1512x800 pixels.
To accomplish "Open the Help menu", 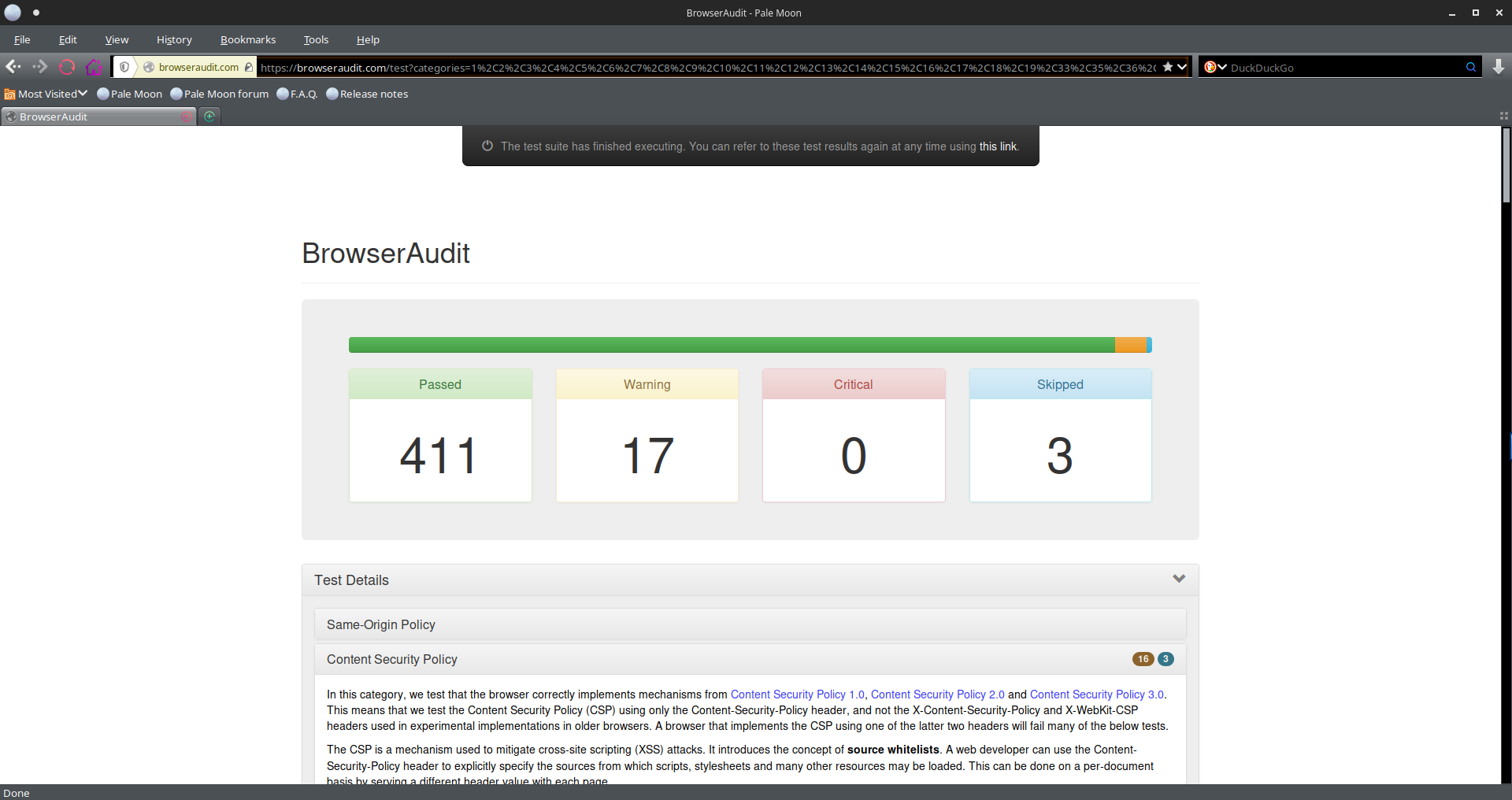I will [368, 39].
